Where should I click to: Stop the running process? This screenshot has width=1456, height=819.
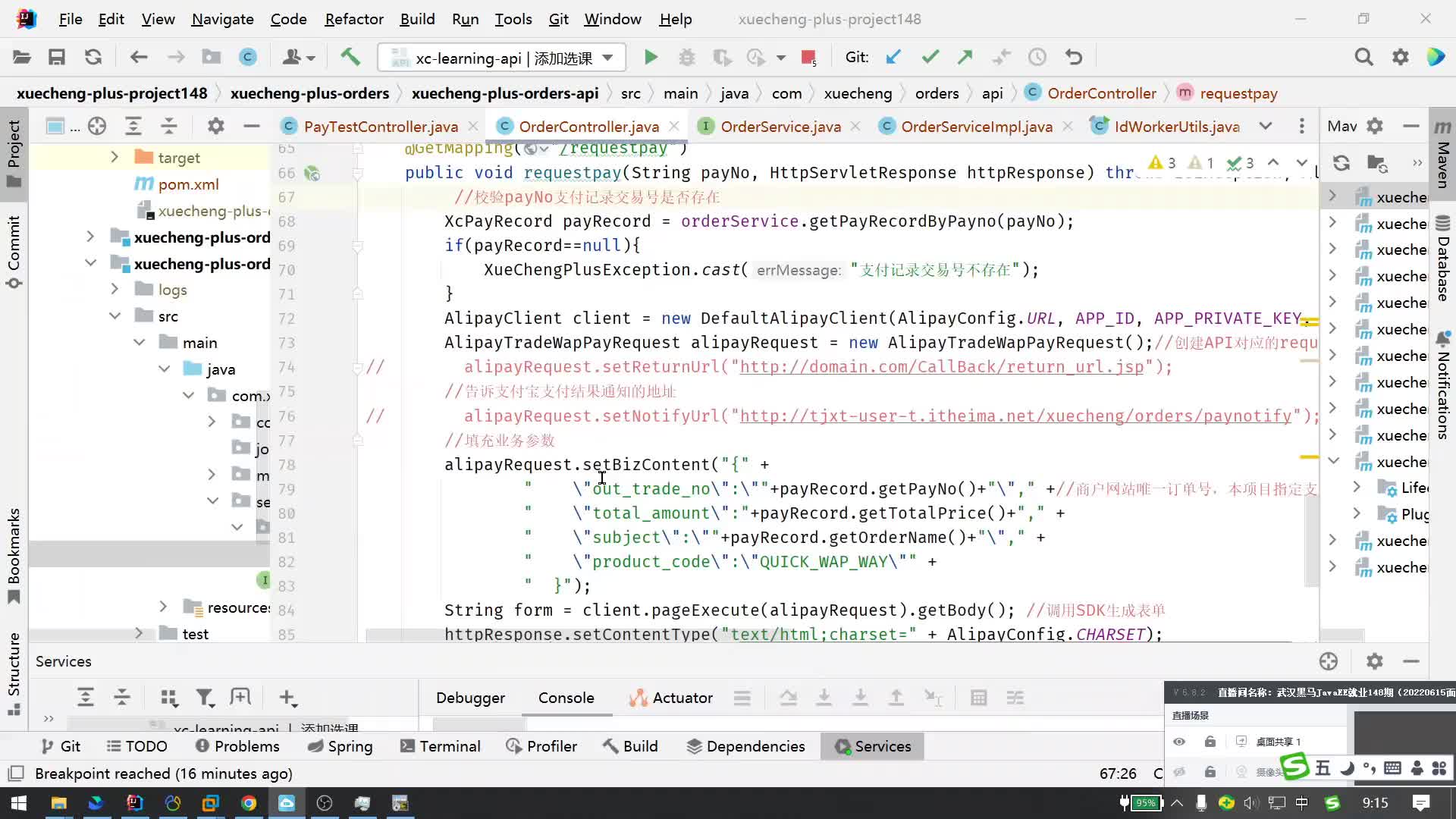[808, 57]
